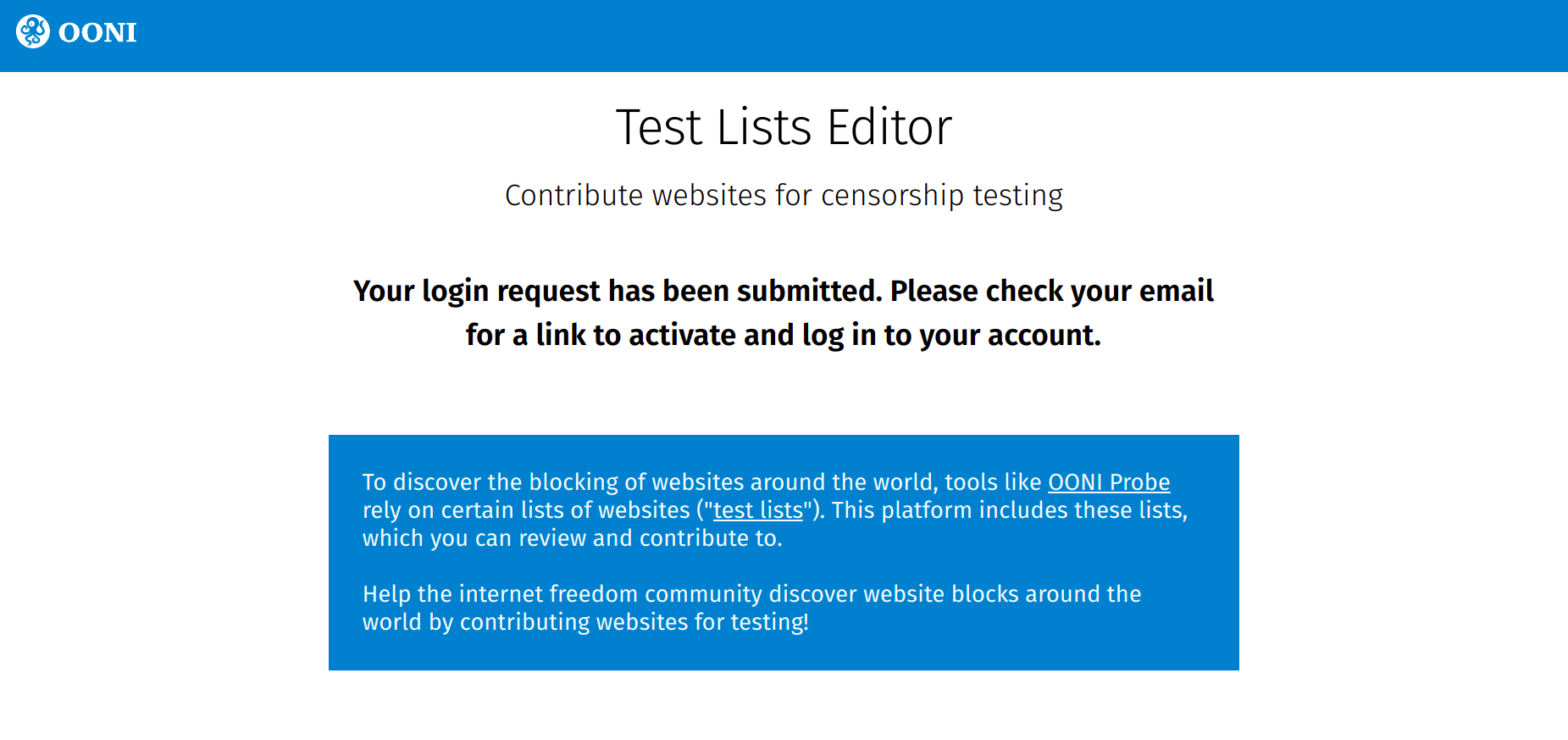Click the text "which you can review and contribute to."
Image resolution: width=1568 pixels, height=740 pixels.
(572, 538)
